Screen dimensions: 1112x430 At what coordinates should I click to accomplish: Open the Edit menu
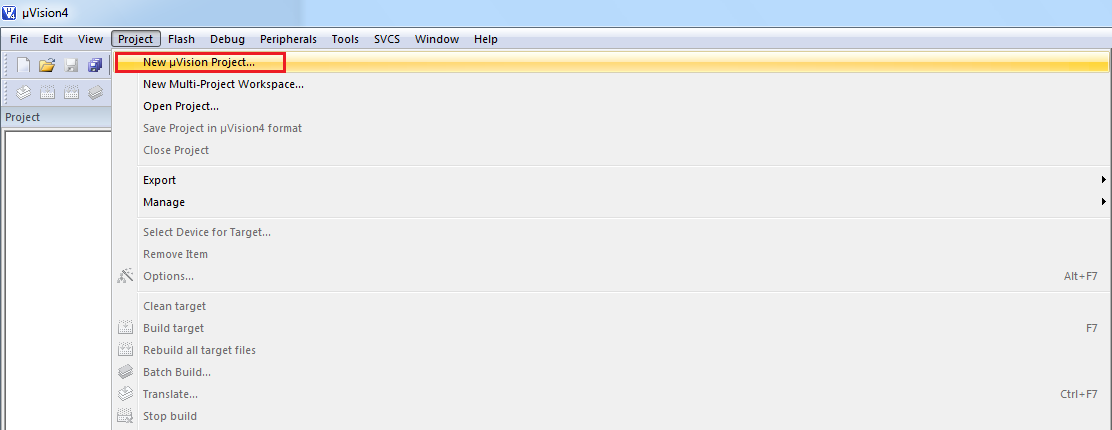(53, 39)
